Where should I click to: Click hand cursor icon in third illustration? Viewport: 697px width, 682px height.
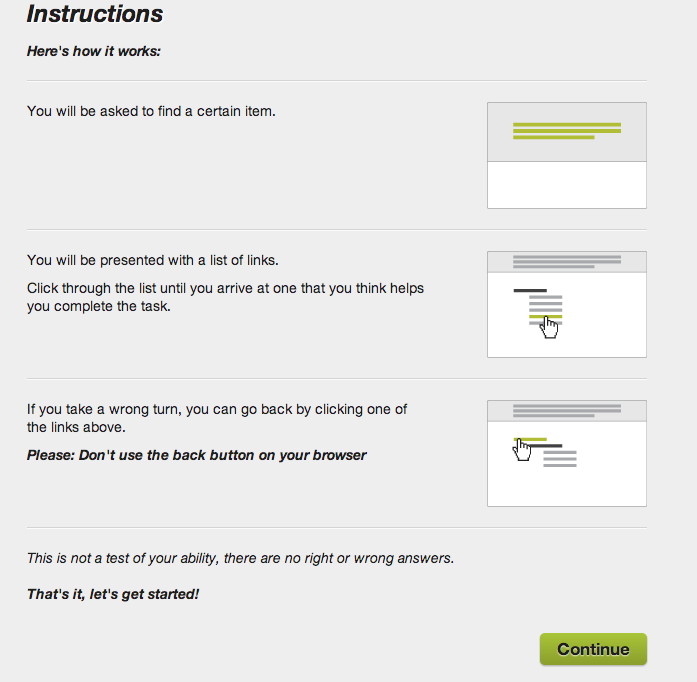pyautogui.click(x=522, y=449)
